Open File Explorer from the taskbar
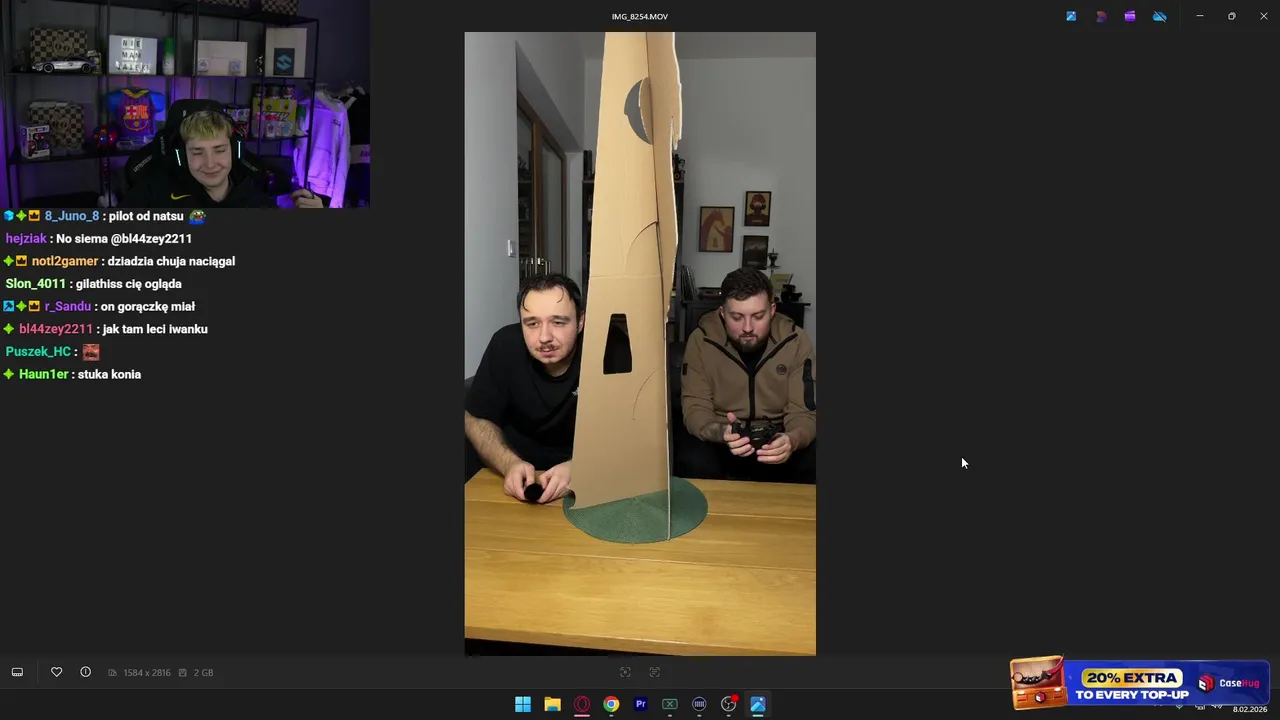Image resolution: width=1280 pixels, height=720 pixels. point(552,704)
